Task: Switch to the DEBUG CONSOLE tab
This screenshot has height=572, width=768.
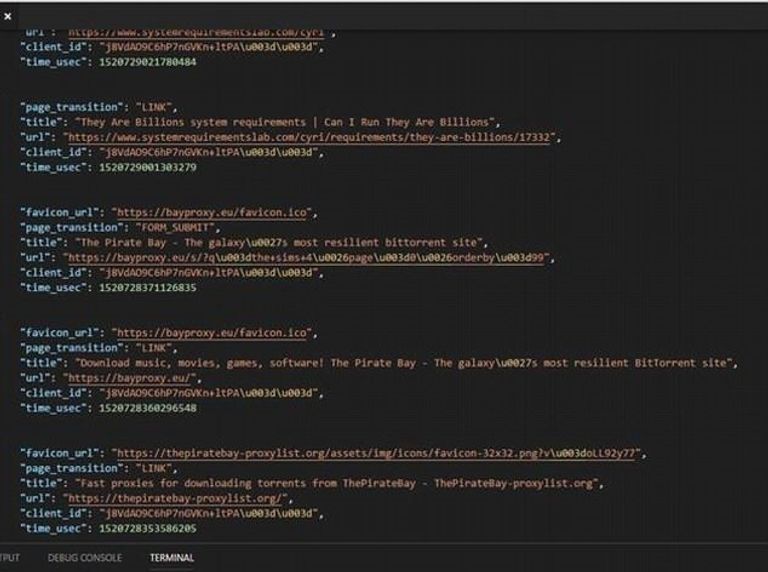Action: click(x=84, y=558)
